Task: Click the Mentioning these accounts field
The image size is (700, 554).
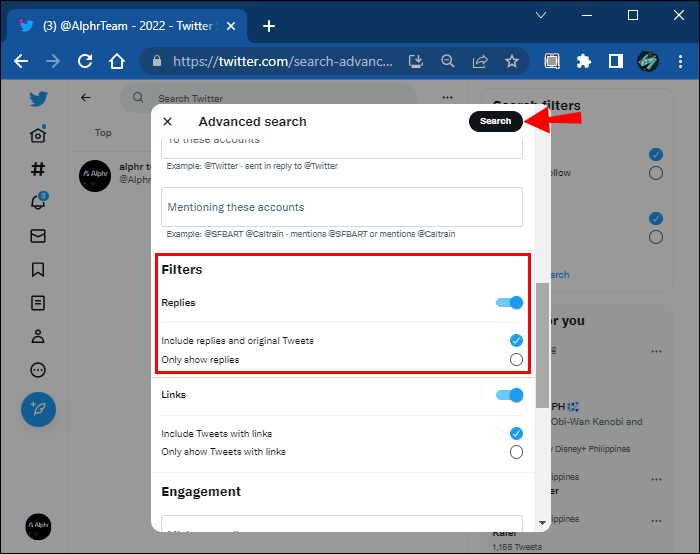Action: click(x=342, y=207)
